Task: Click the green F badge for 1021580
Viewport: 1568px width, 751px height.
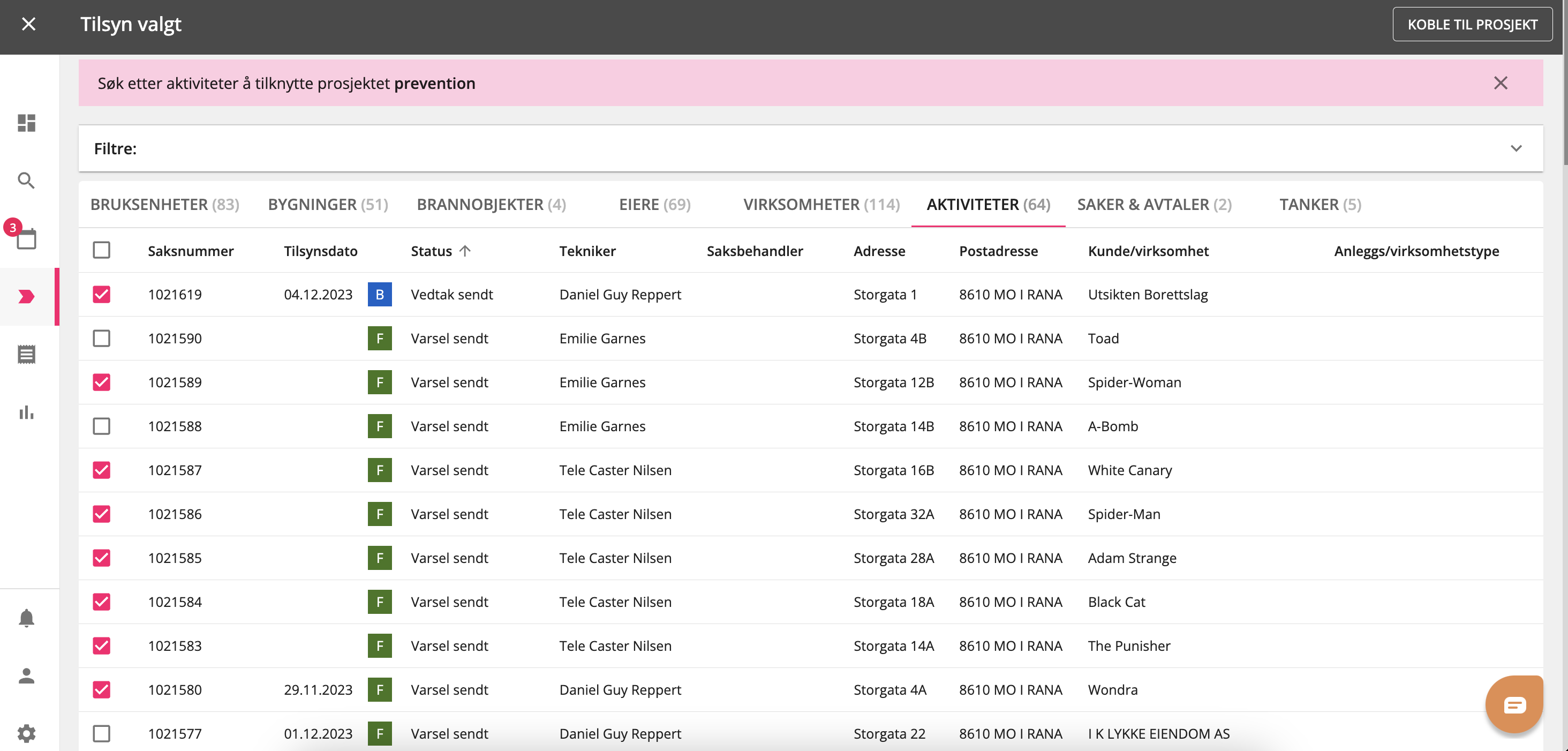Action: [x=379, y=689]
